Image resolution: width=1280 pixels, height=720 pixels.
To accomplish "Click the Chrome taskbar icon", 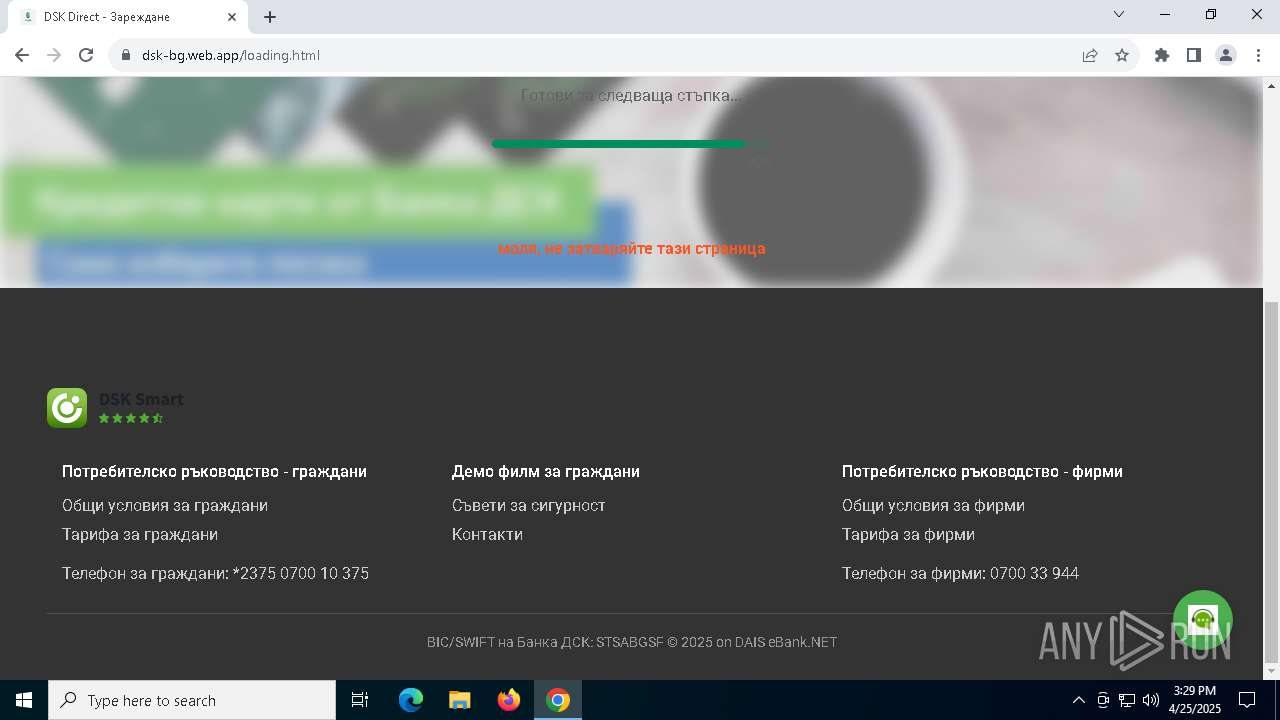I will click(558, 700).
